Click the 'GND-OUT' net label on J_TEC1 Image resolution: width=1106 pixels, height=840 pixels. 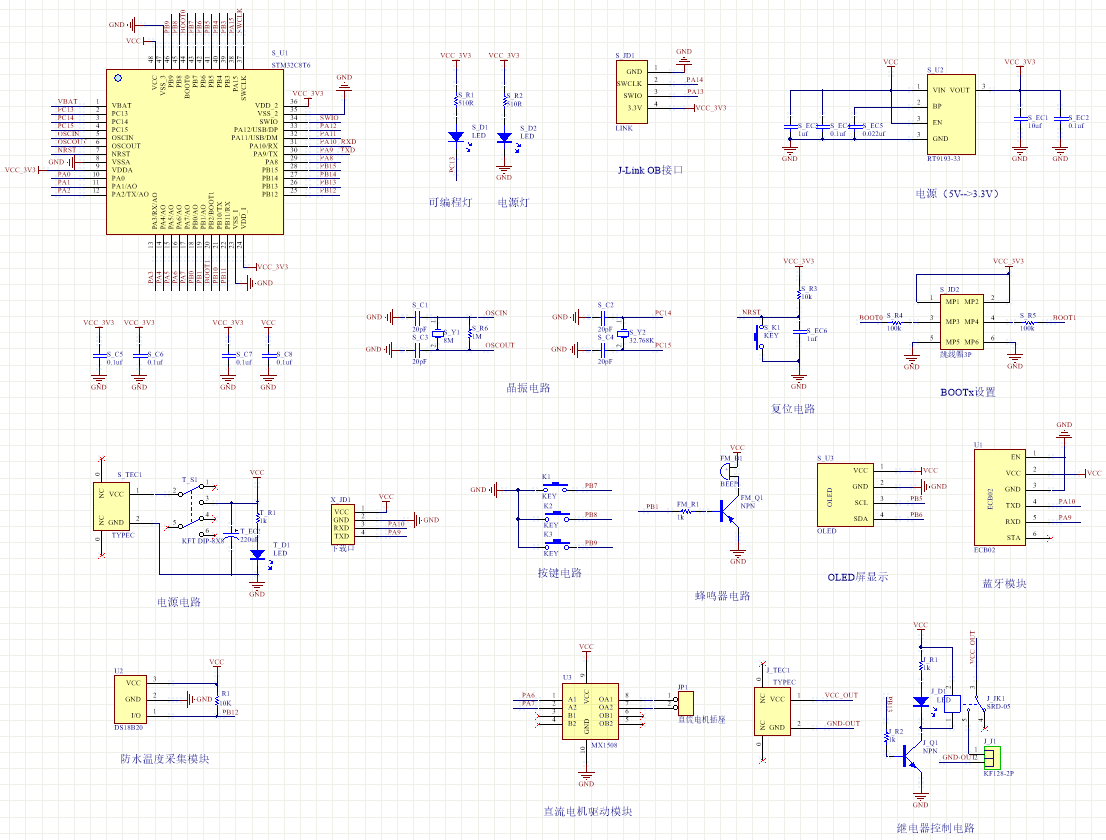coord(843,724)
